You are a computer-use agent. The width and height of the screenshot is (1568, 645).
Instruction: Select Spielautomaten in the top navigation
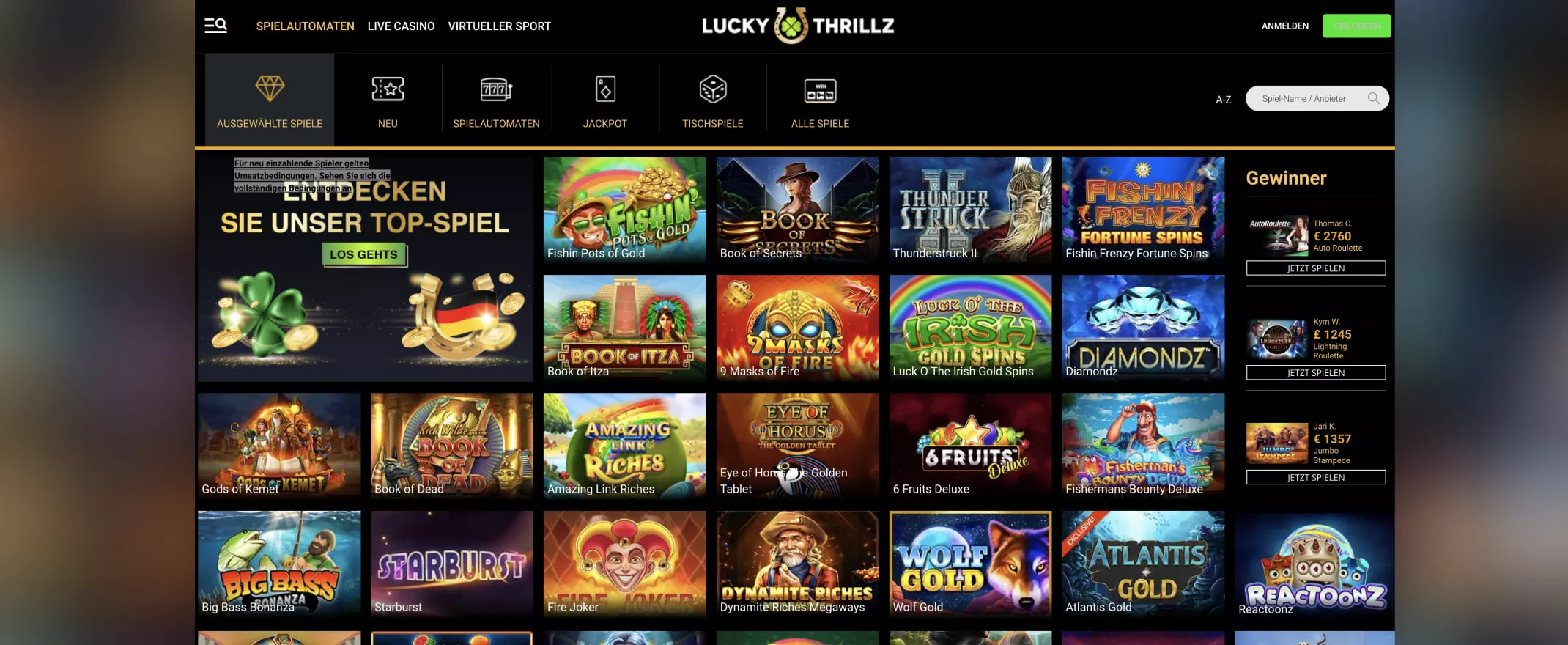click(305, 26)
